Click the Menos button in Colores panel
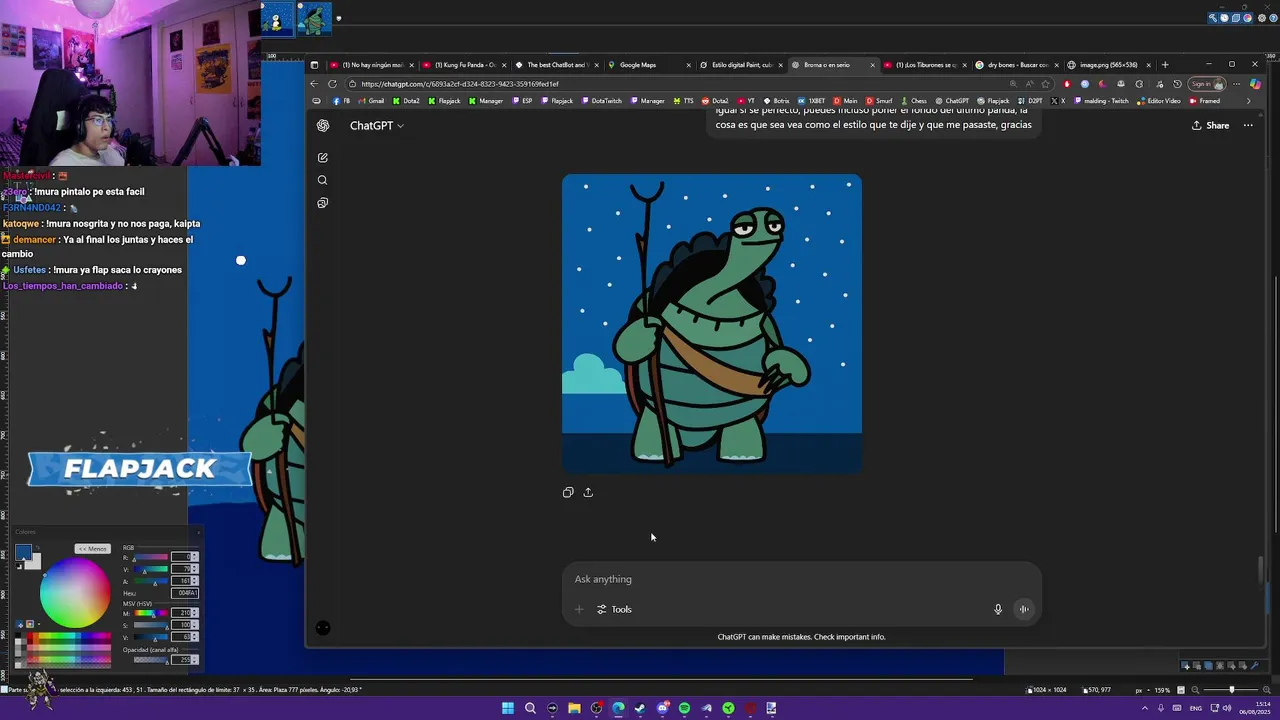Viewport: 1280px width, 720px height. [x=93, y=549]
